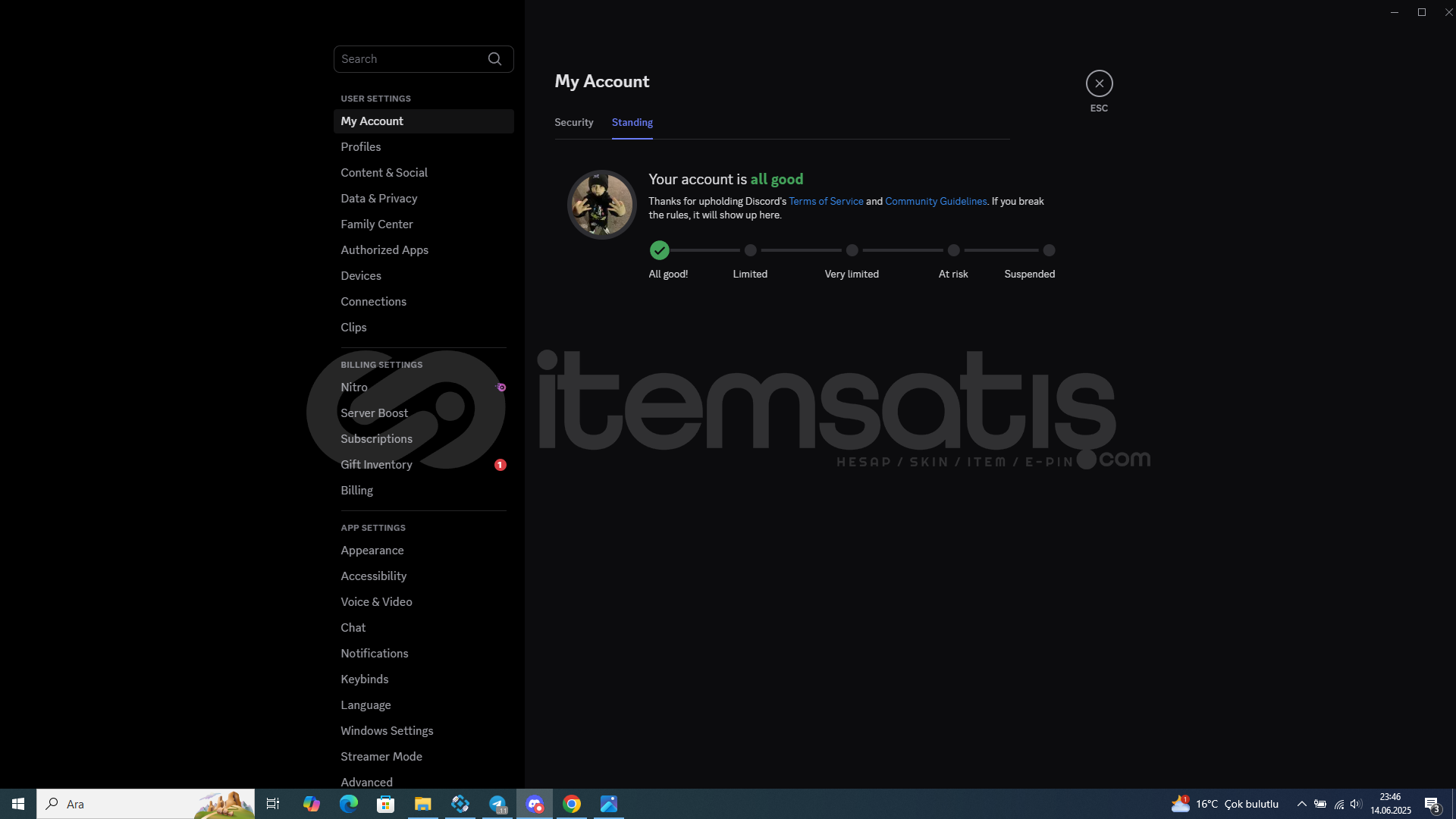Viewport: 1456px width, 819px height.
Task: Open Content & Social settings
Action: (x=424, y=173)
